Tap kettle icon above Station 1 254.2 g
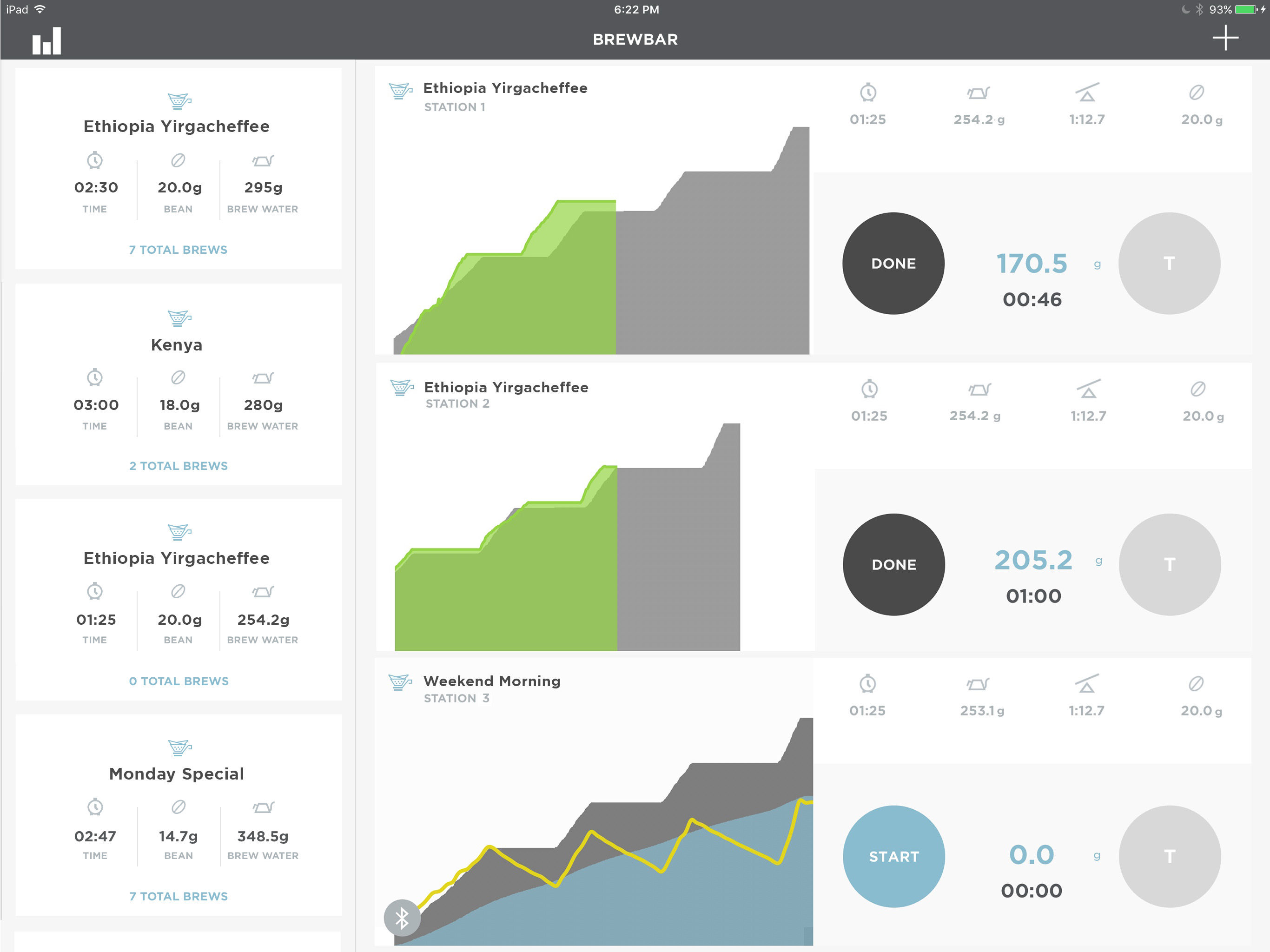 (x=979, y=93)
